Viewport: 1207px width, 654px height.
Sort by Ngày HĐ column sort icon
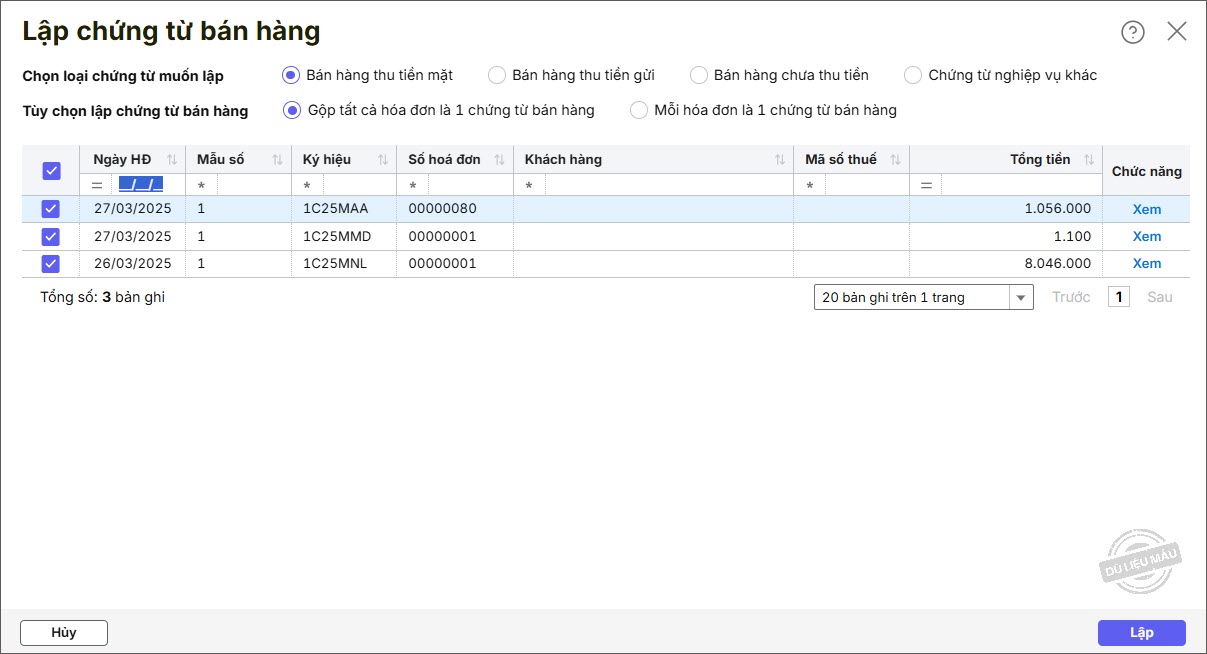tap(172, 160)
